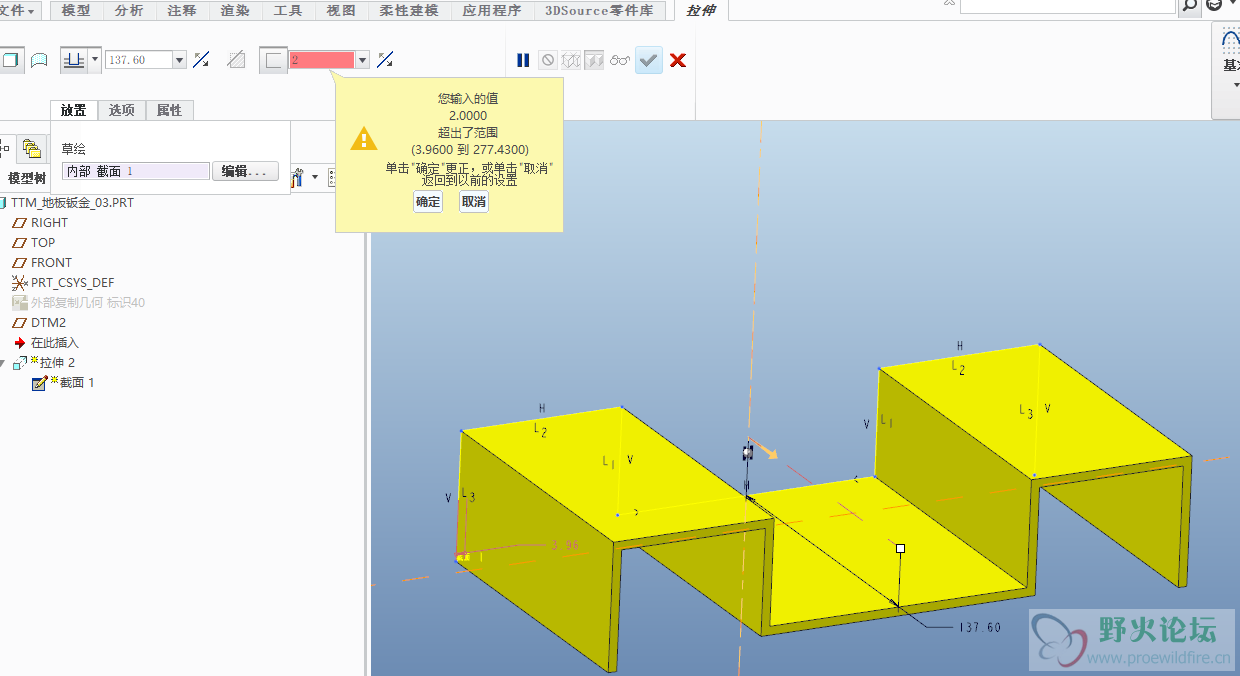Click the 编辑... sketch button
Screen dimensions: 1240x676
(x=245, y=171)
